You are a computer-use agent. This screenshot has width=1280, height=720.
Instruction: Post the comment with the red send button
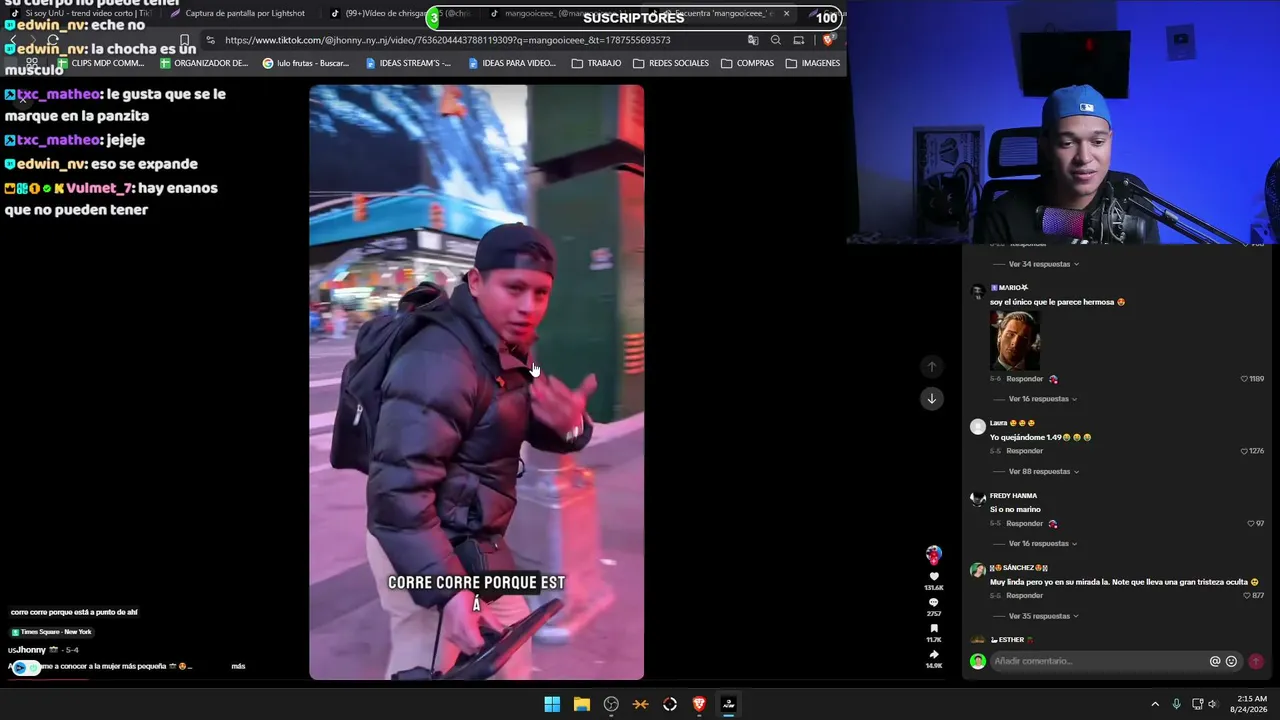[1255, 661]
